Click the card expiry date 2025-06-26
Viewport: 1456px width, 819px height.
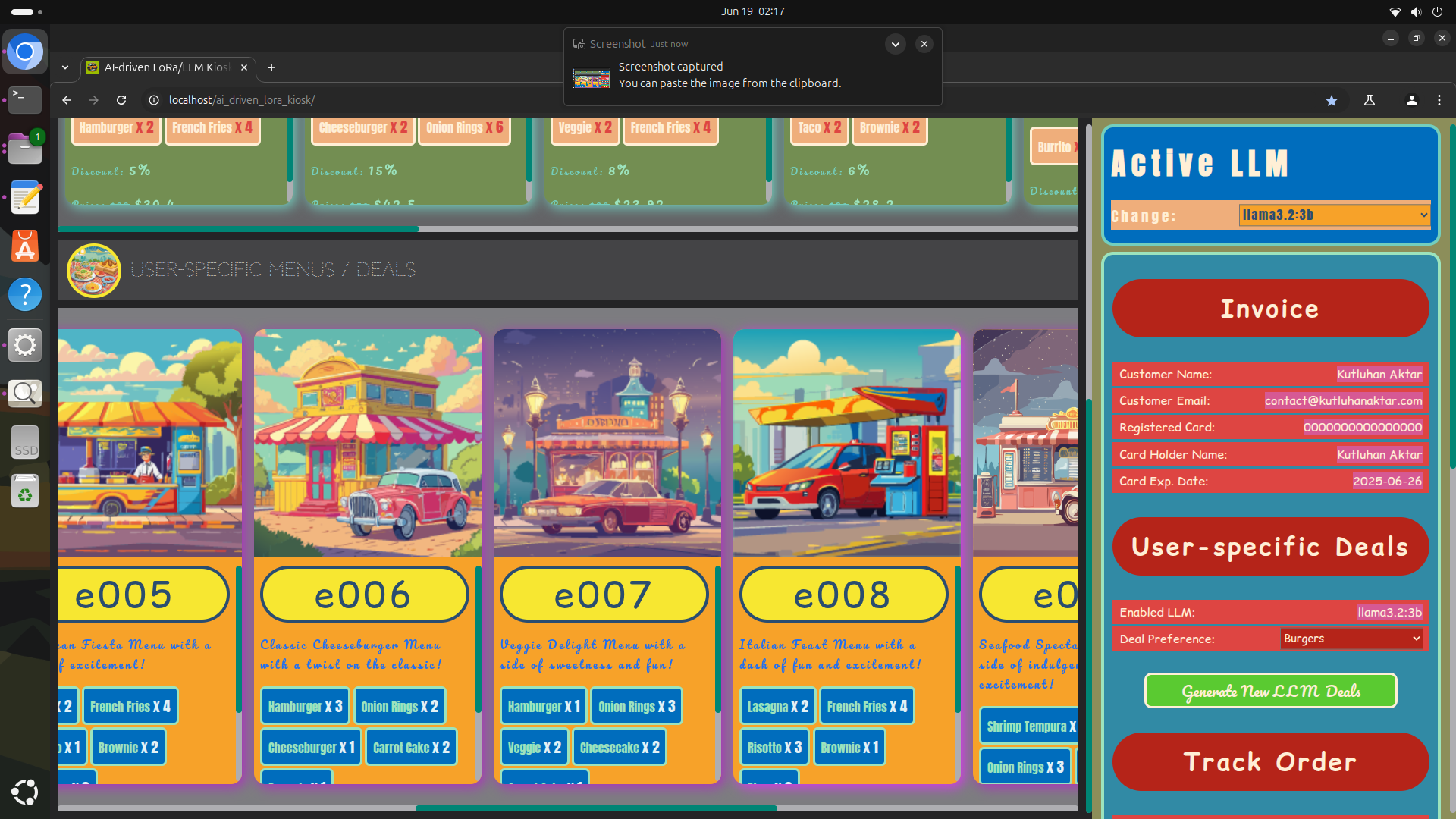1387,481
